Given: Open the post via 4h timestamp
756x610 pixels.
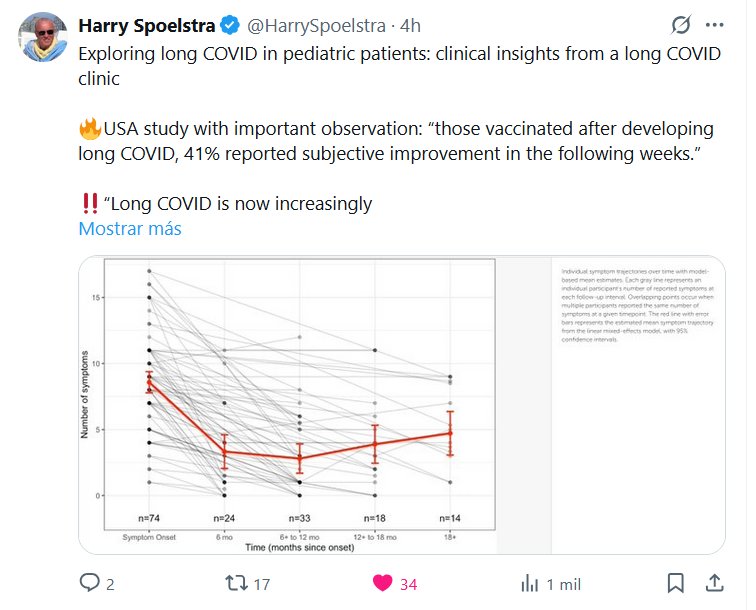Looking at the screenshot, I should tap(411, 25).
